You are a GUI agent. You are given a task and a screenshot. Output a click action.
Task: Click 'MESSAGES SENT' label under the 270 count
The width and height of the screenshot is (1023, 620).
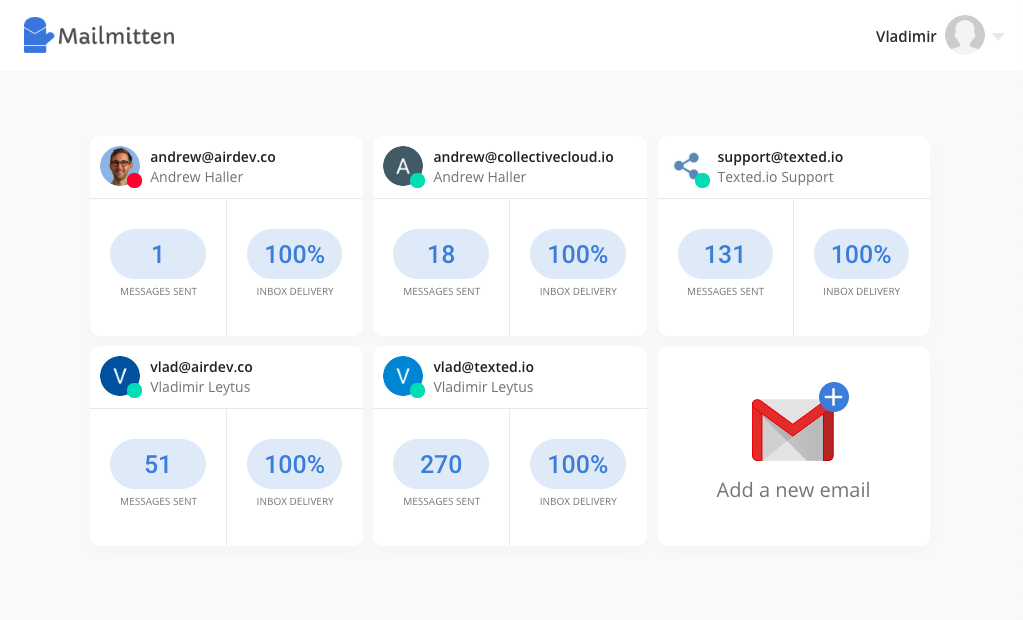442,502
